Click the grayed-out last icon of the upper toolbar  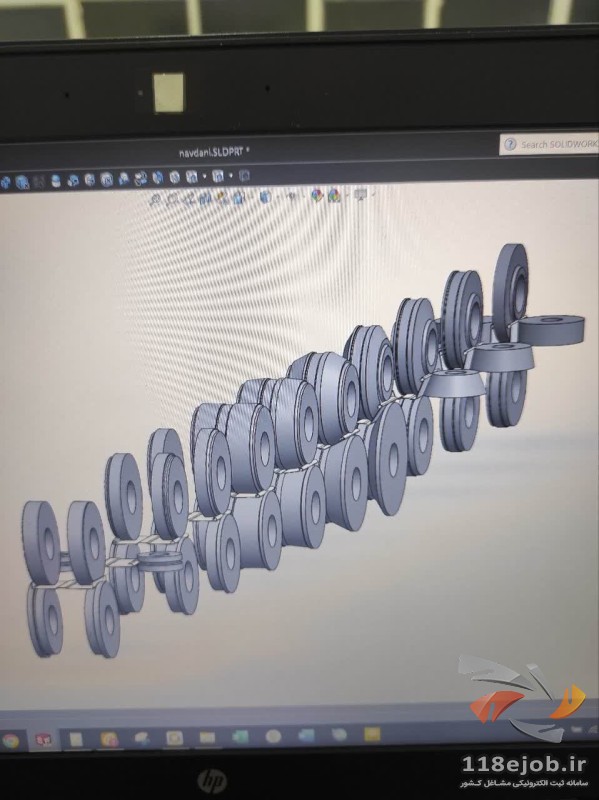pyautogui.click(x=244, y=176)
